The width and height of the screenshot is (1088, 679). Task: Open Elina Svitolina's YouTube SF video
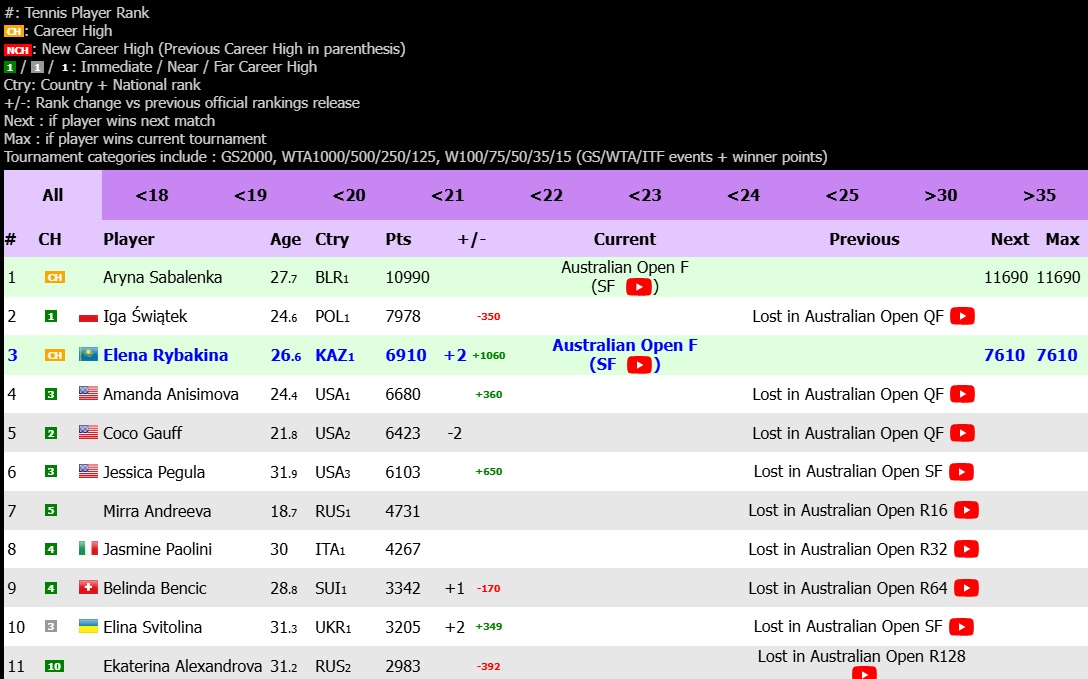click(x=961, y=626)
